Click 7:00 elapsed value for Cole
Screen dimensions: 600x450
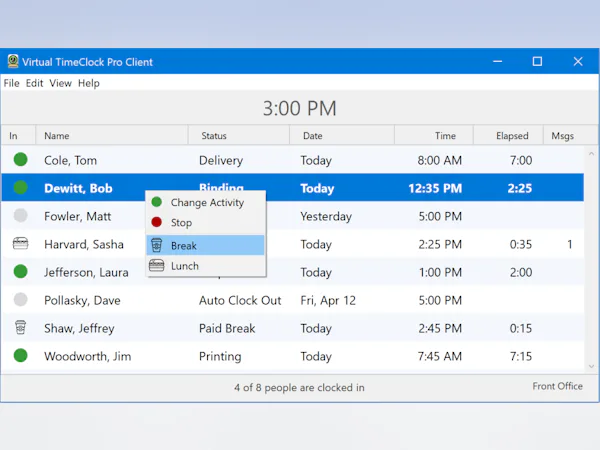coord(521,160)
